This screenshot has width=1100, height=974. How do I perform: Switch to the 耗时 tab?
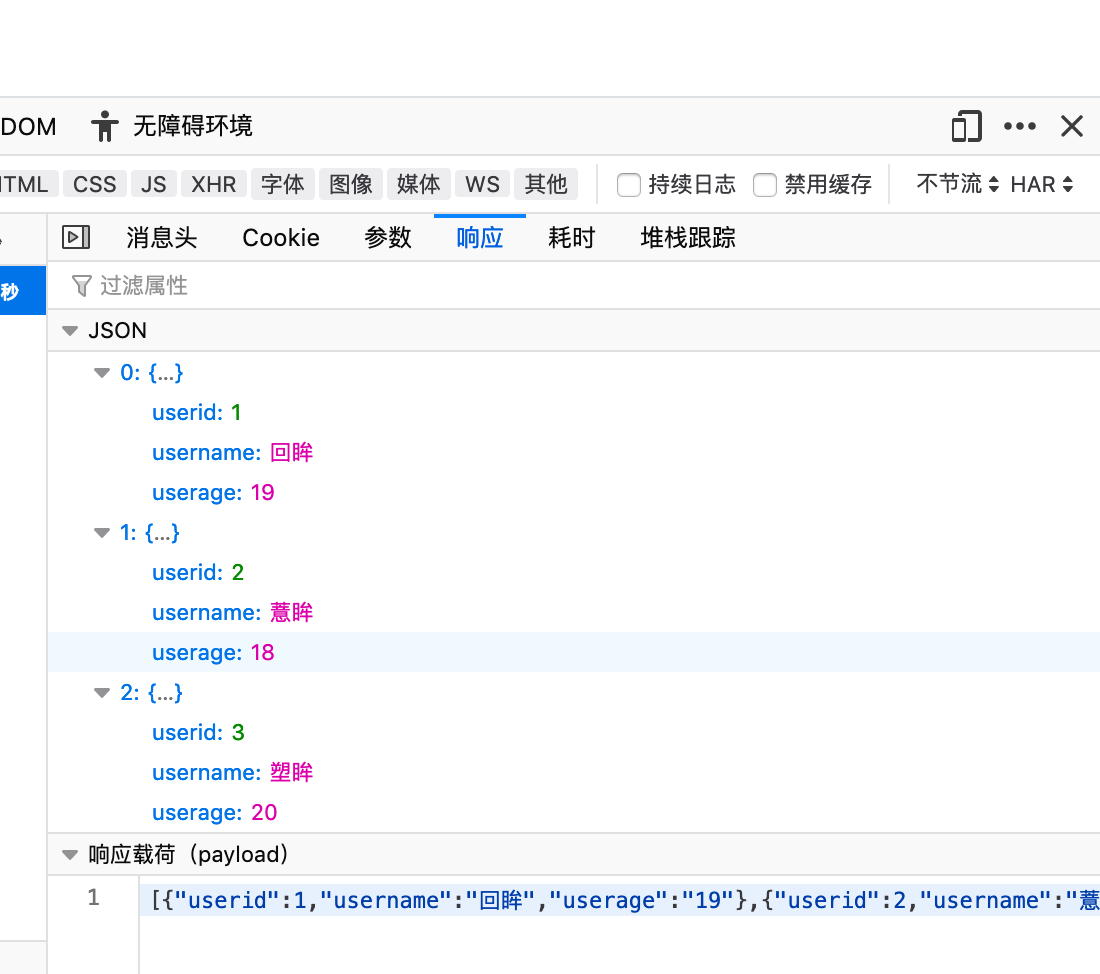coord(572,237)
